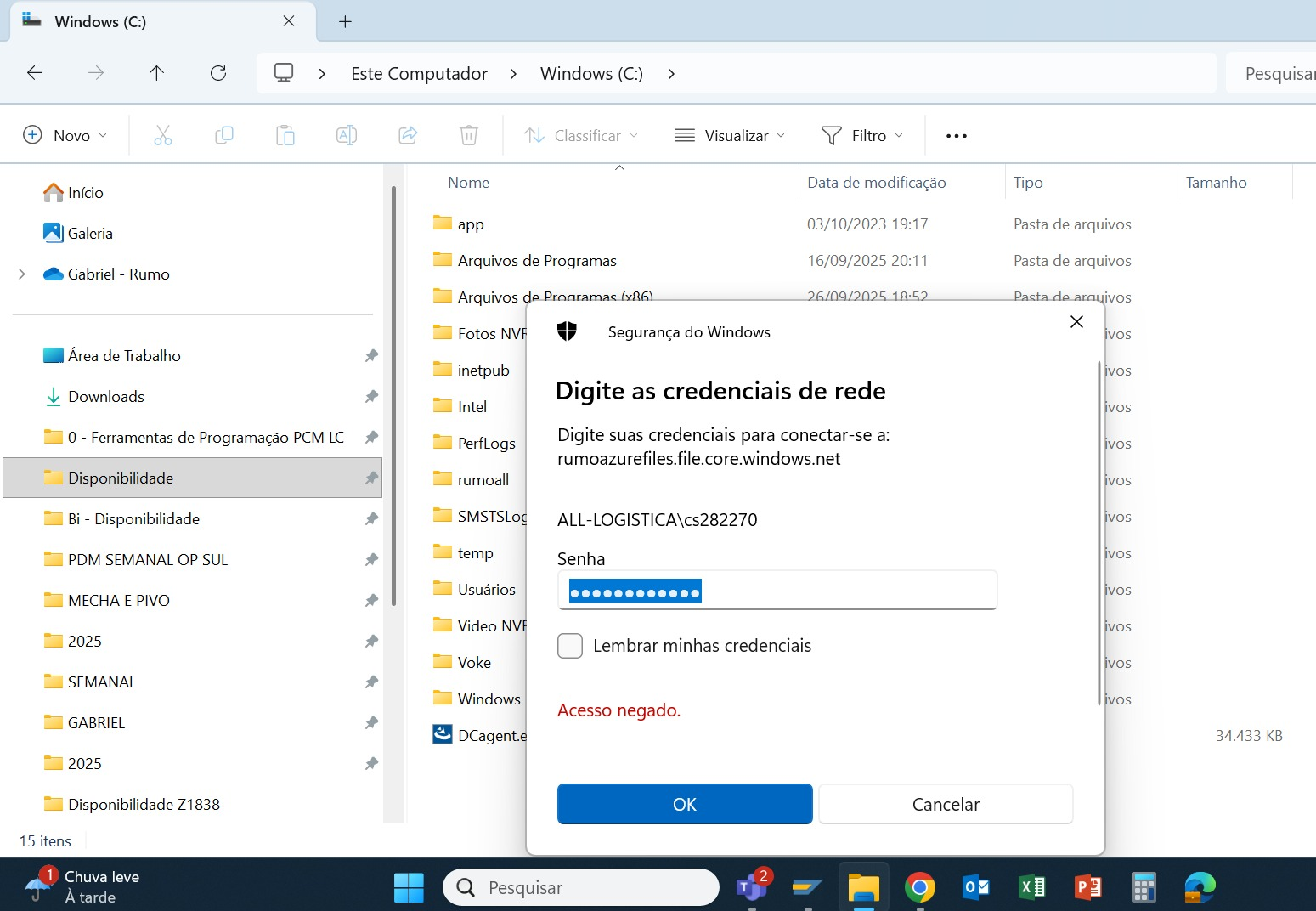Open a new tab with plus button
Image resolution: width=1316 pixels, height=911 pixels.
pos(345,22)
